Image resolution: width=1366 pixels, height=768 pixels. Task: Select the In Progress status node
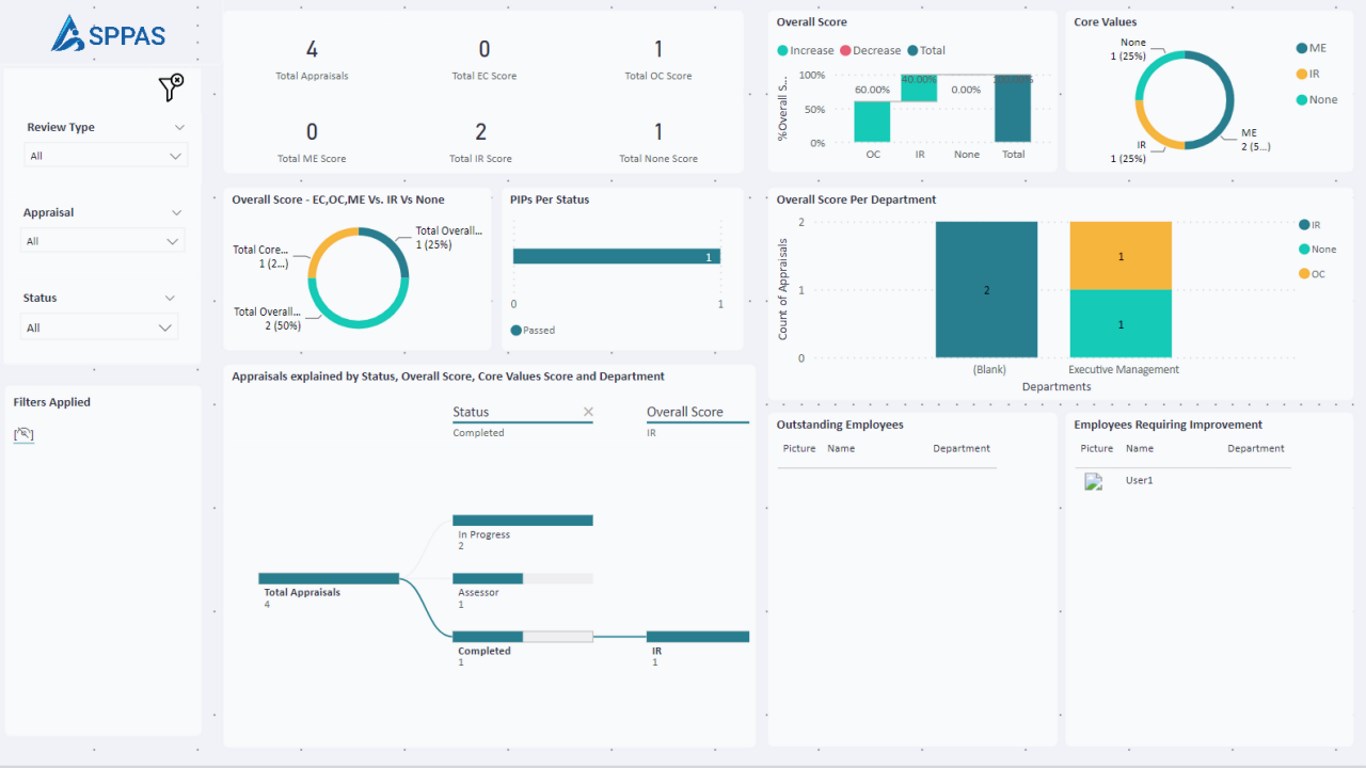click(x=523, y=520)
